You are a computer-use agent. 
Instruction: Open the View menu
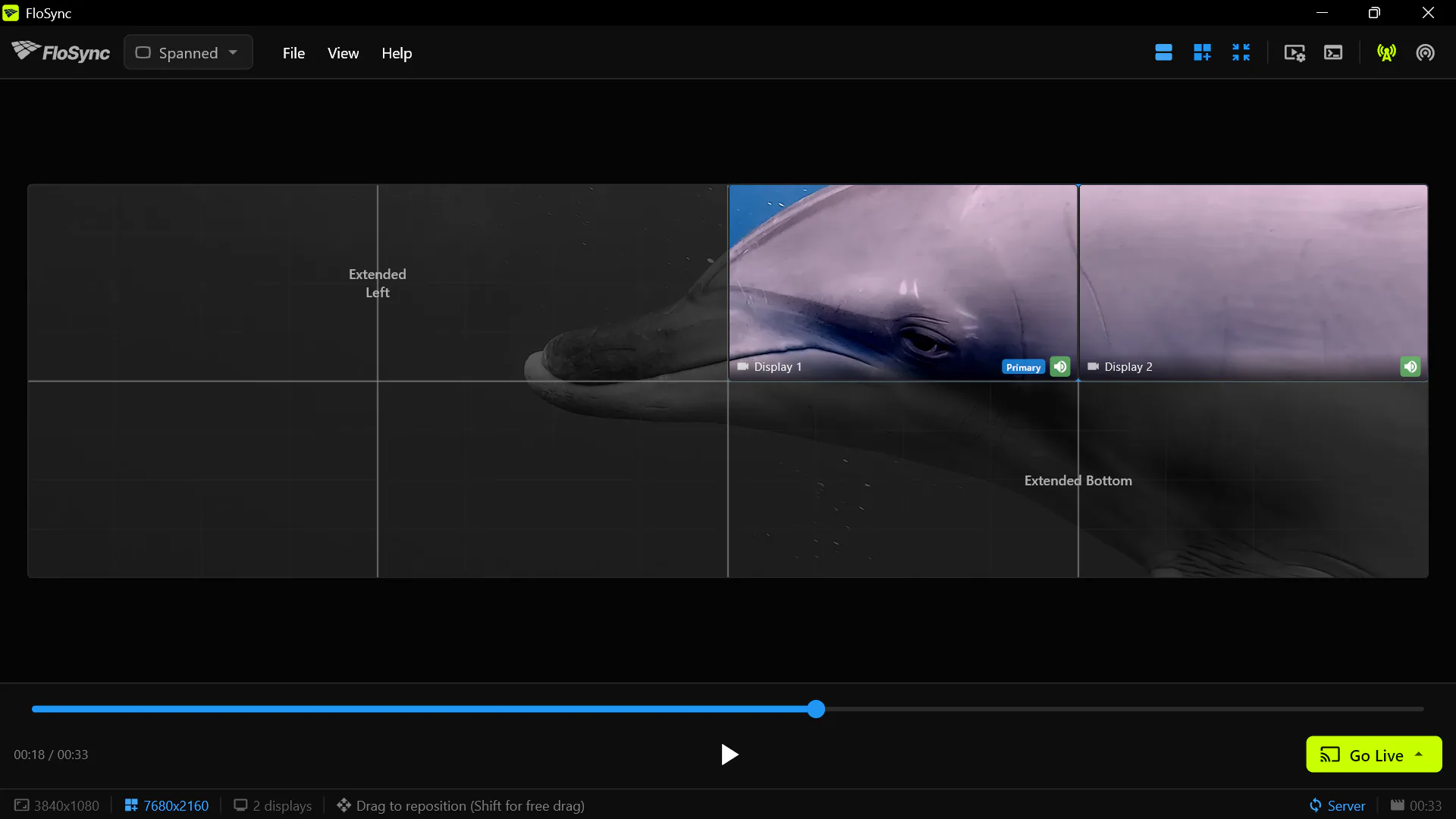tap(343, 53)
